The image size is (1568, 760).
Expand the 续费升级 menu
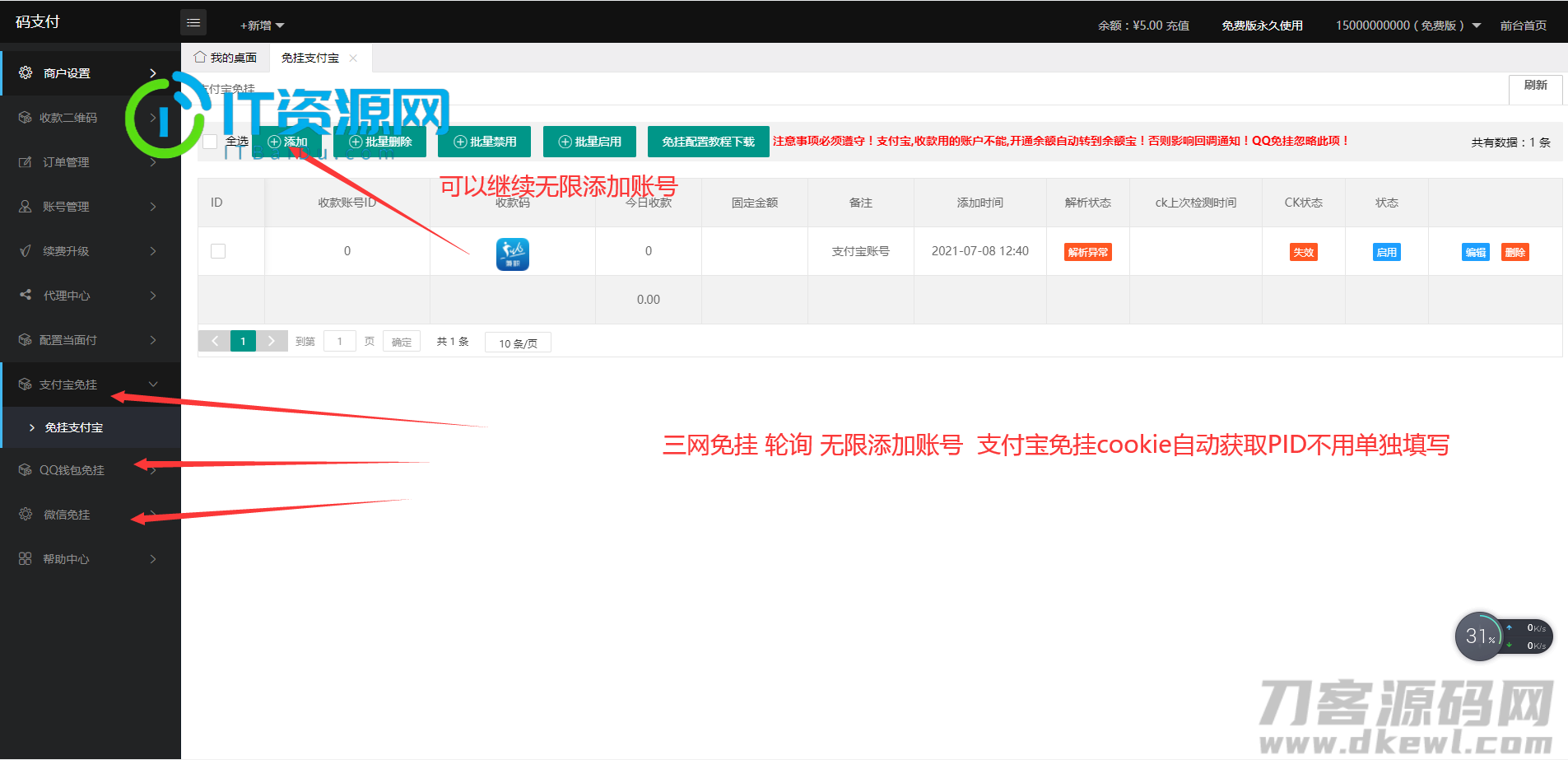tap(153, 251)
